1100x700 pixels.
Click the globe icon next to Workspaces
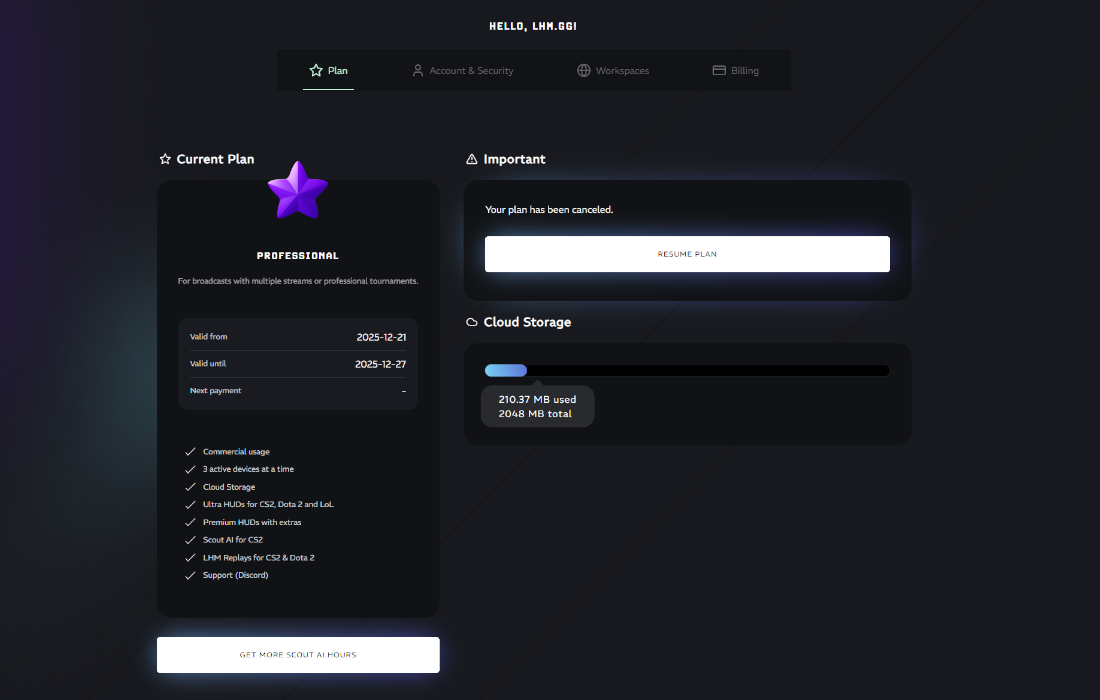click(x=582, y=70)
